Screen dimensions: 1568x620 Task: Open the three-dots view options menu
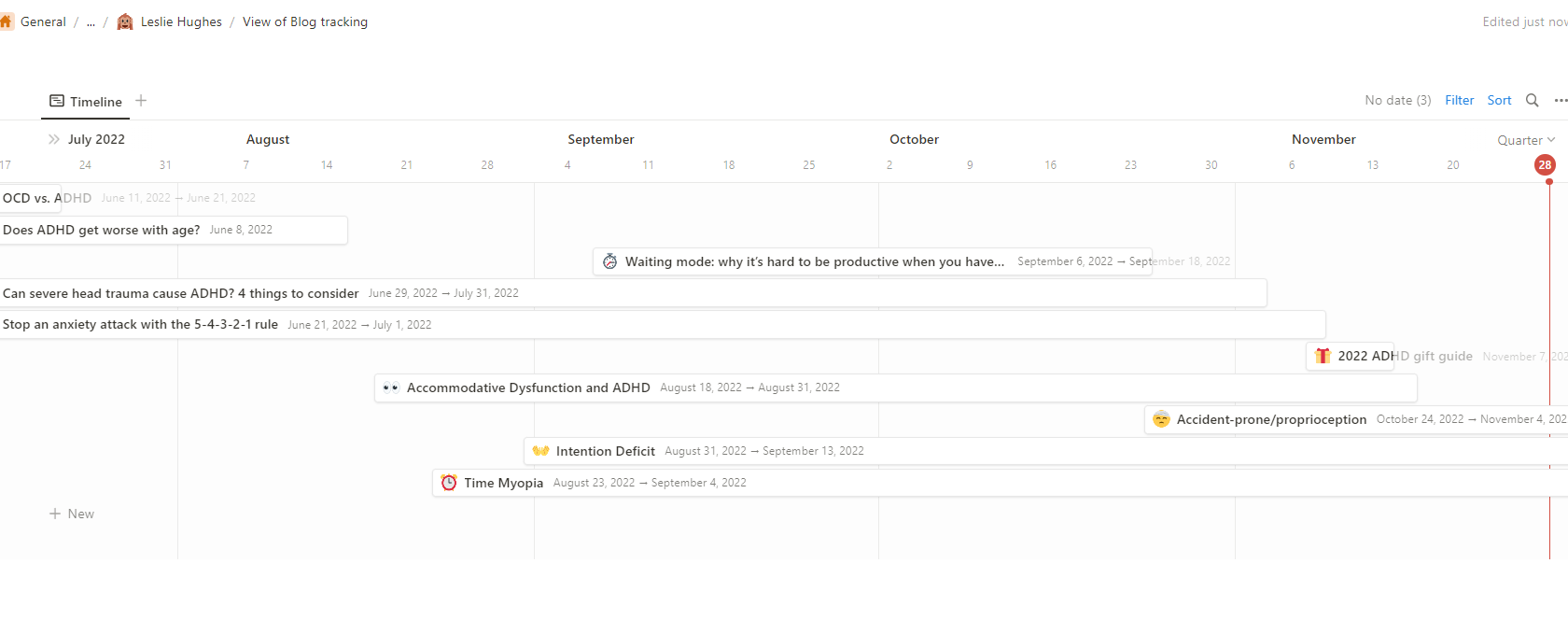click(1560, 101)
